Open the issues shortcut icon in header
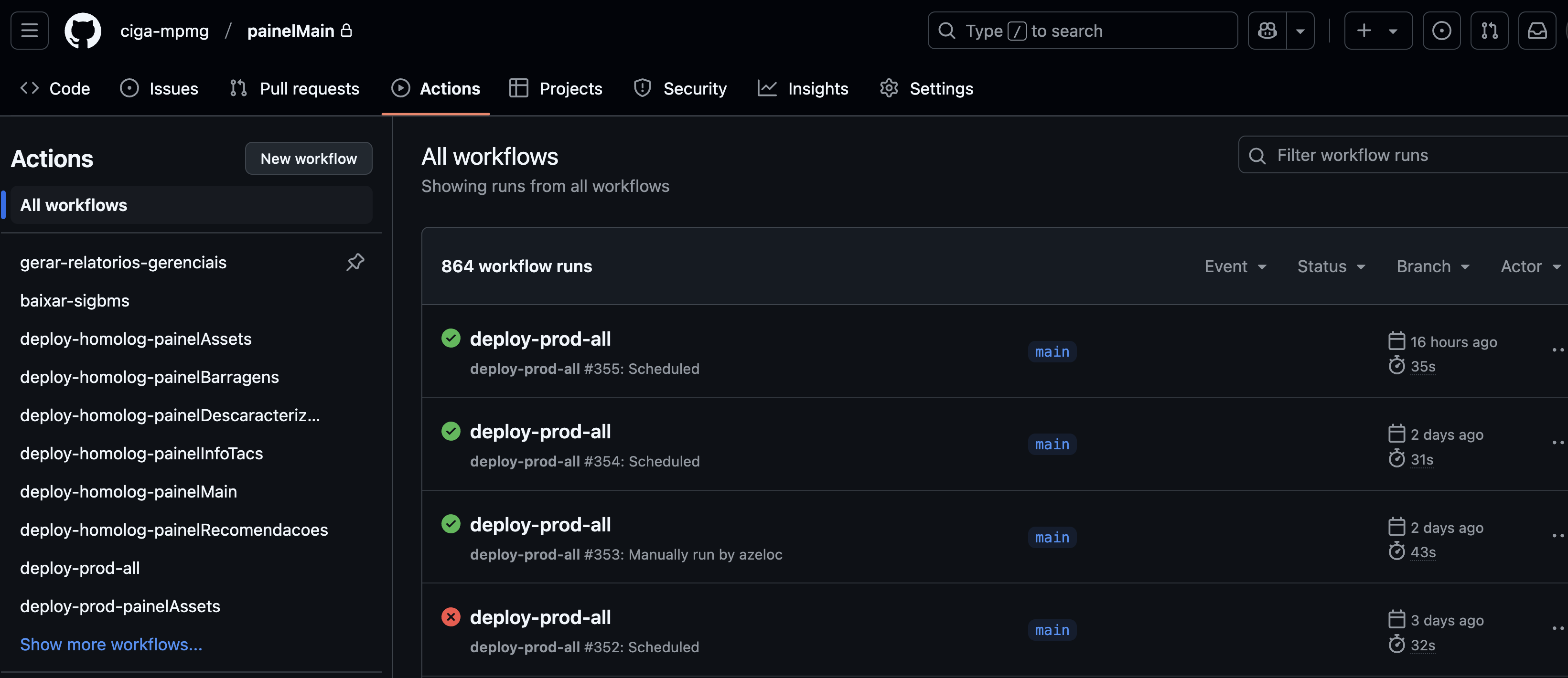Screen dimensions: 1568x678 click(x=1441, y=31)
